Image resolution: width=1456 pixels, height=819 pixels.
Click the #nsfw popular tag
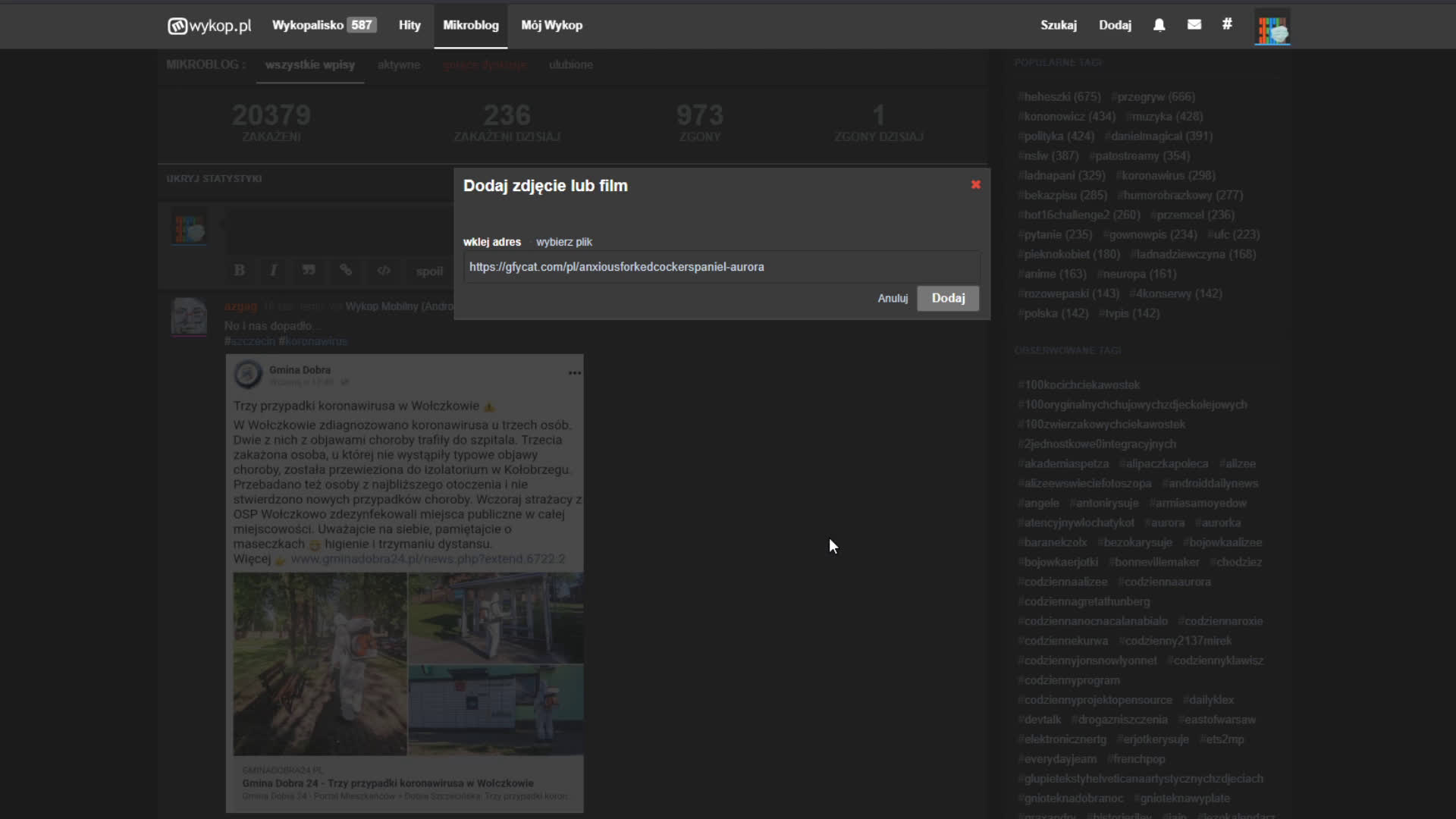pyautogui.click(x=1048, y=156)
